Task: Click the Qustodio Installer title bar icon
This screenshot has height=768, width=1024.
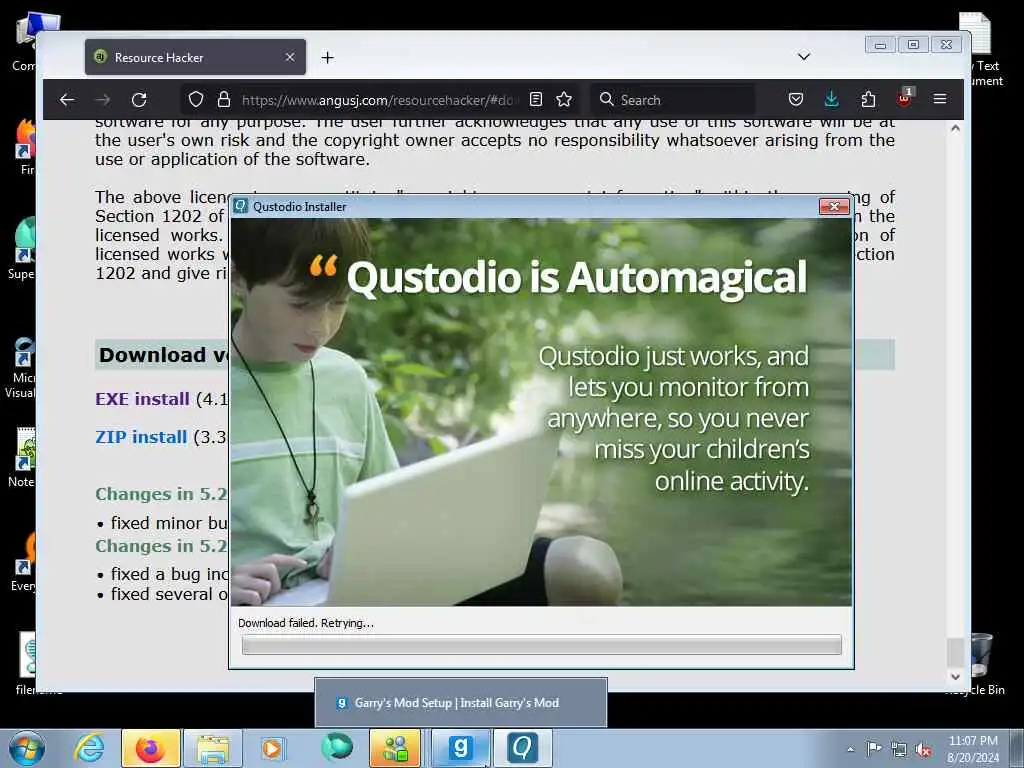Action: [241, 206]
